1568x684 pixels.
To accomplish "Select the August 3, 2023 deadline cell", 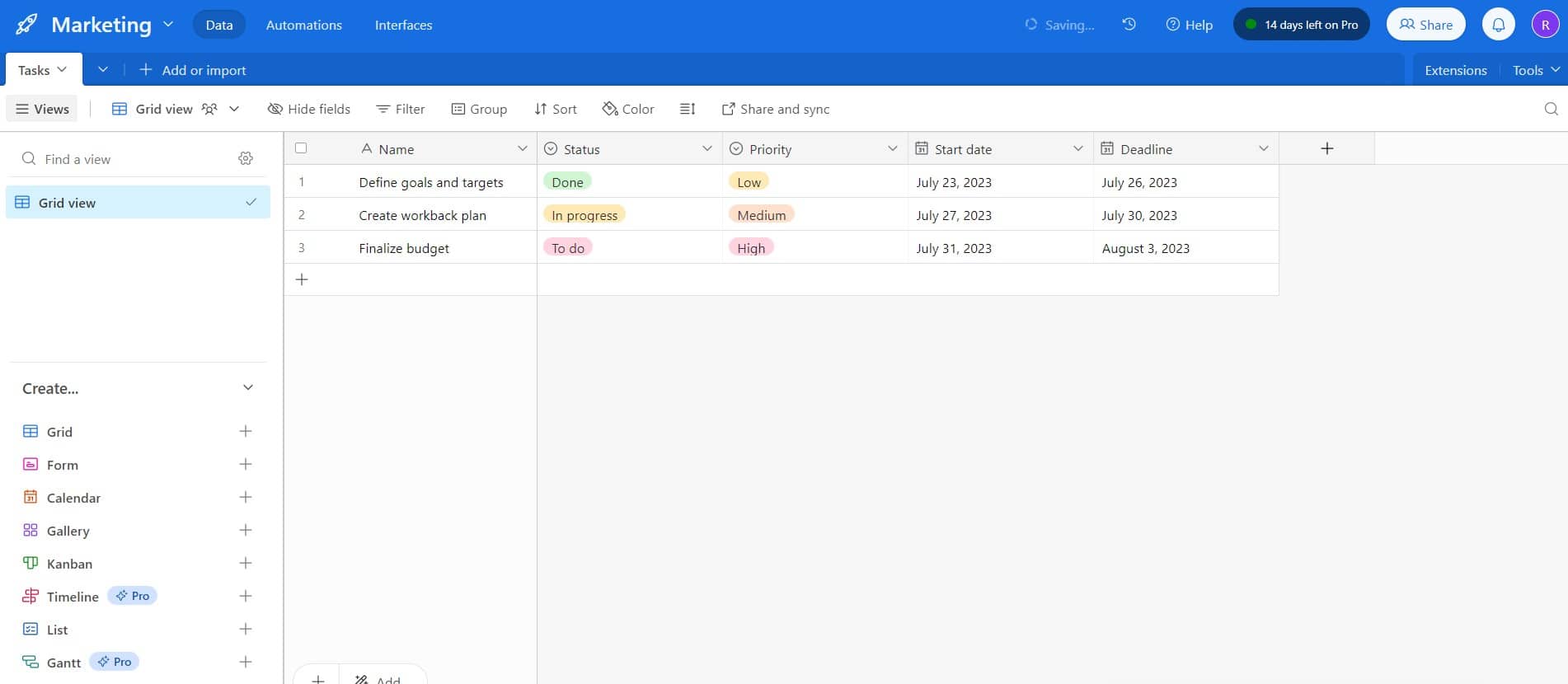I will tap(1186, 247).
